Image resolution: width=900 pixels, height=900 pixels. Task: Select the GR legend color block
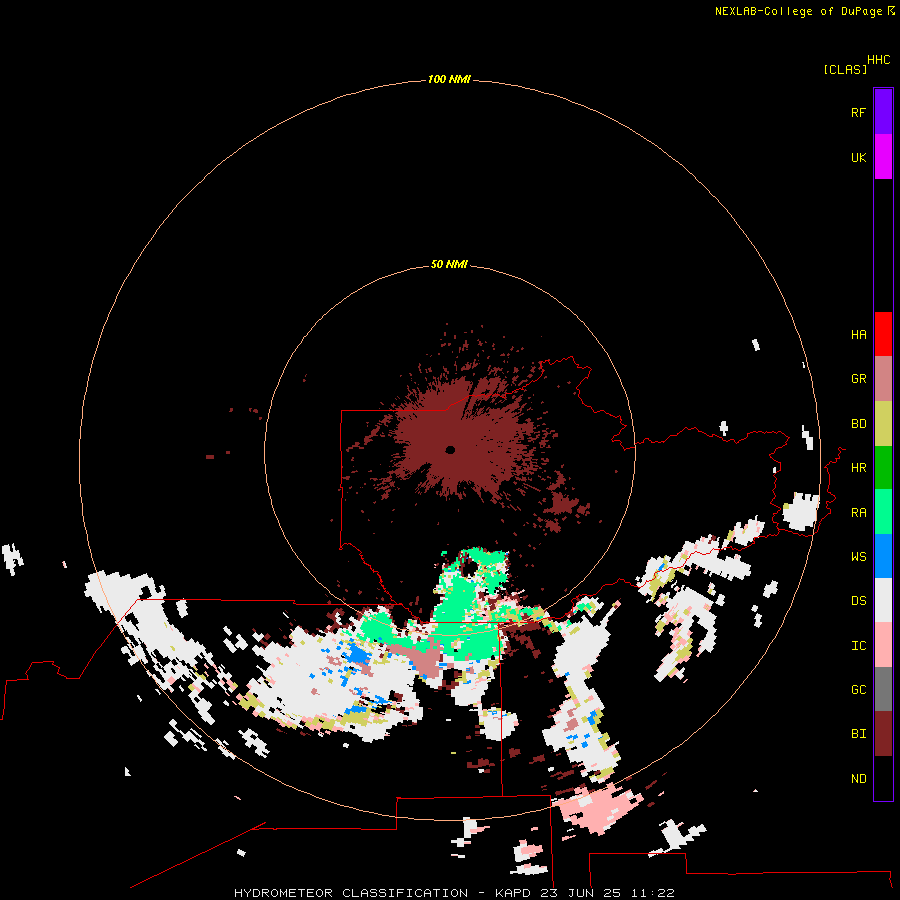click(883, 378)
